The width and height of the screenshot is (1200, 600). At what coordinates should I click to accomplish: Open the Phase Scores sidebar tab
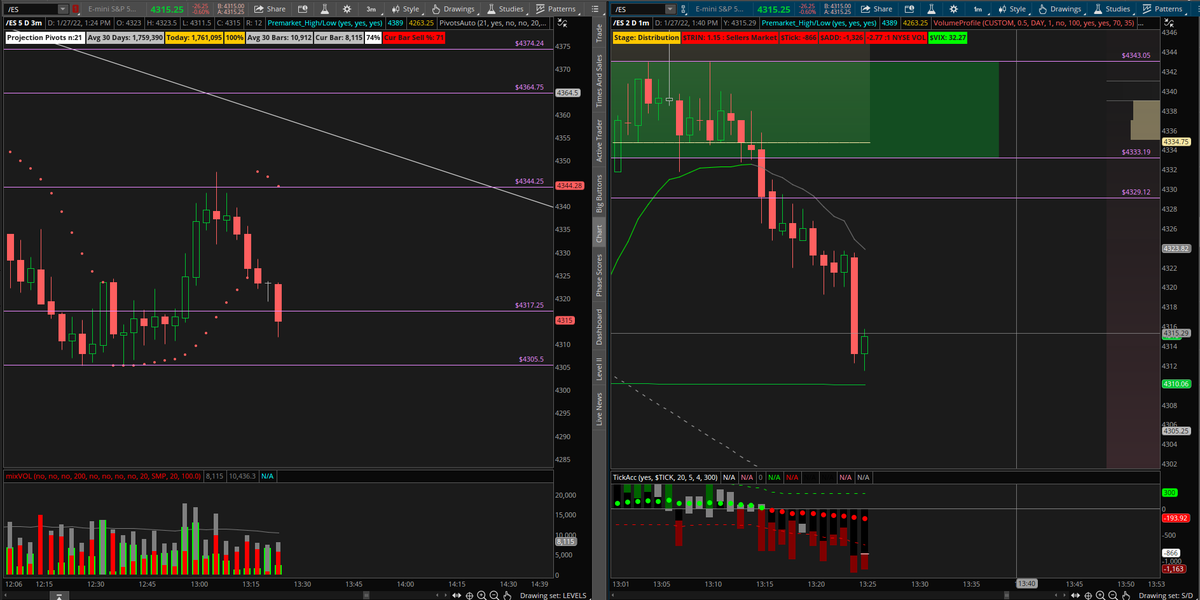coord(599,277)
